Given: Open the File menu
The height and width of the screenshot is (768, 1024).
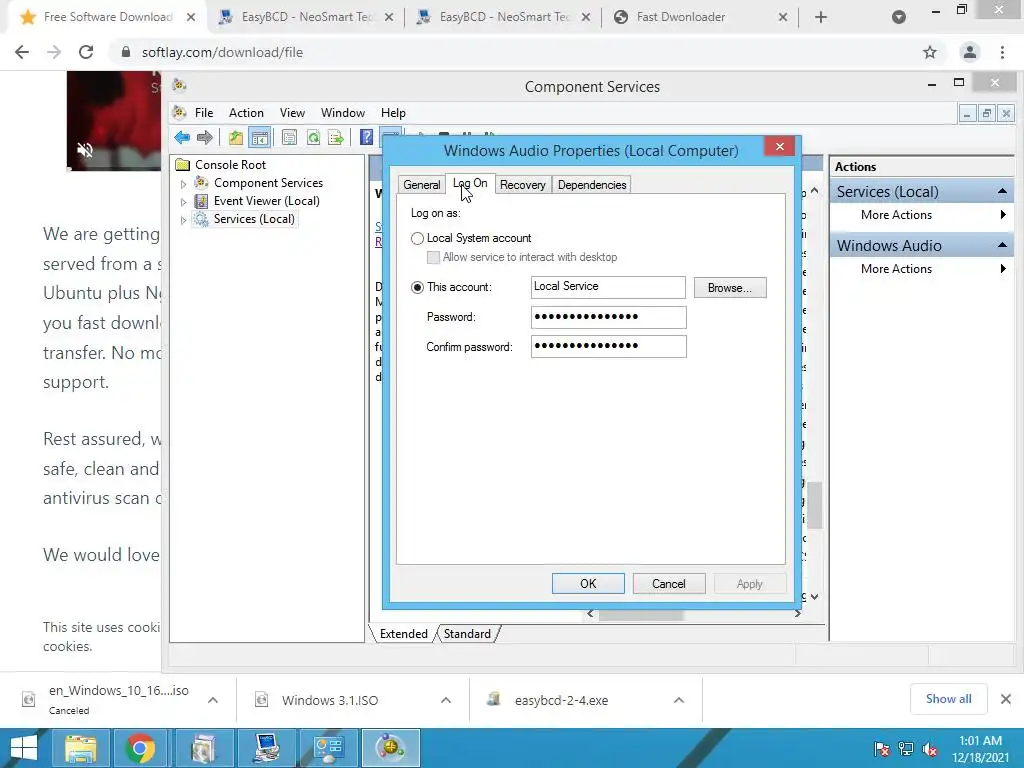Looking at the screenshot, I should [204, 113].
